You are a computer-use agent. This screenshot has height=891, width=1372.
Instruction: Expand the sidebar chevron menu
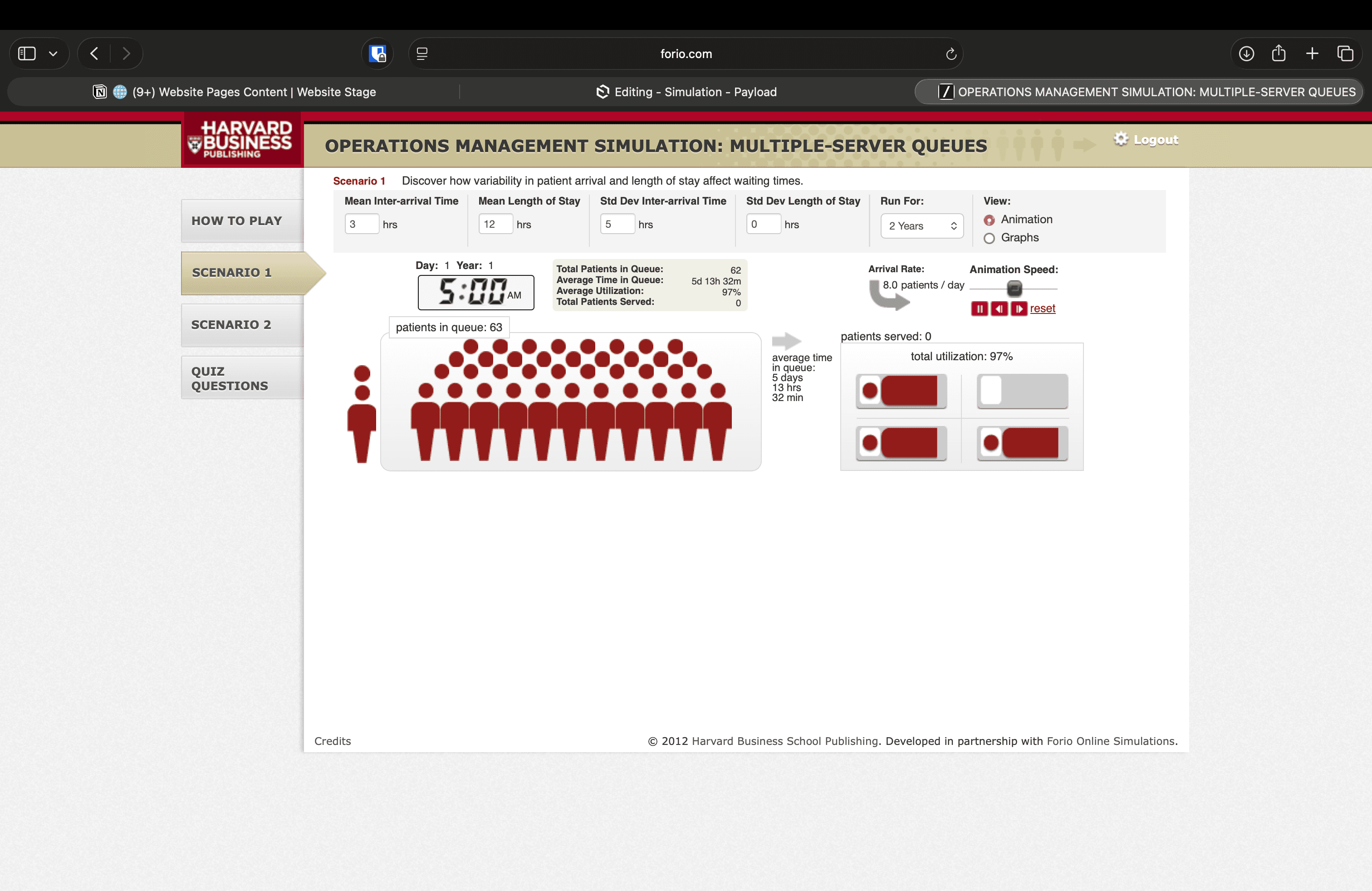click(53, 54)
